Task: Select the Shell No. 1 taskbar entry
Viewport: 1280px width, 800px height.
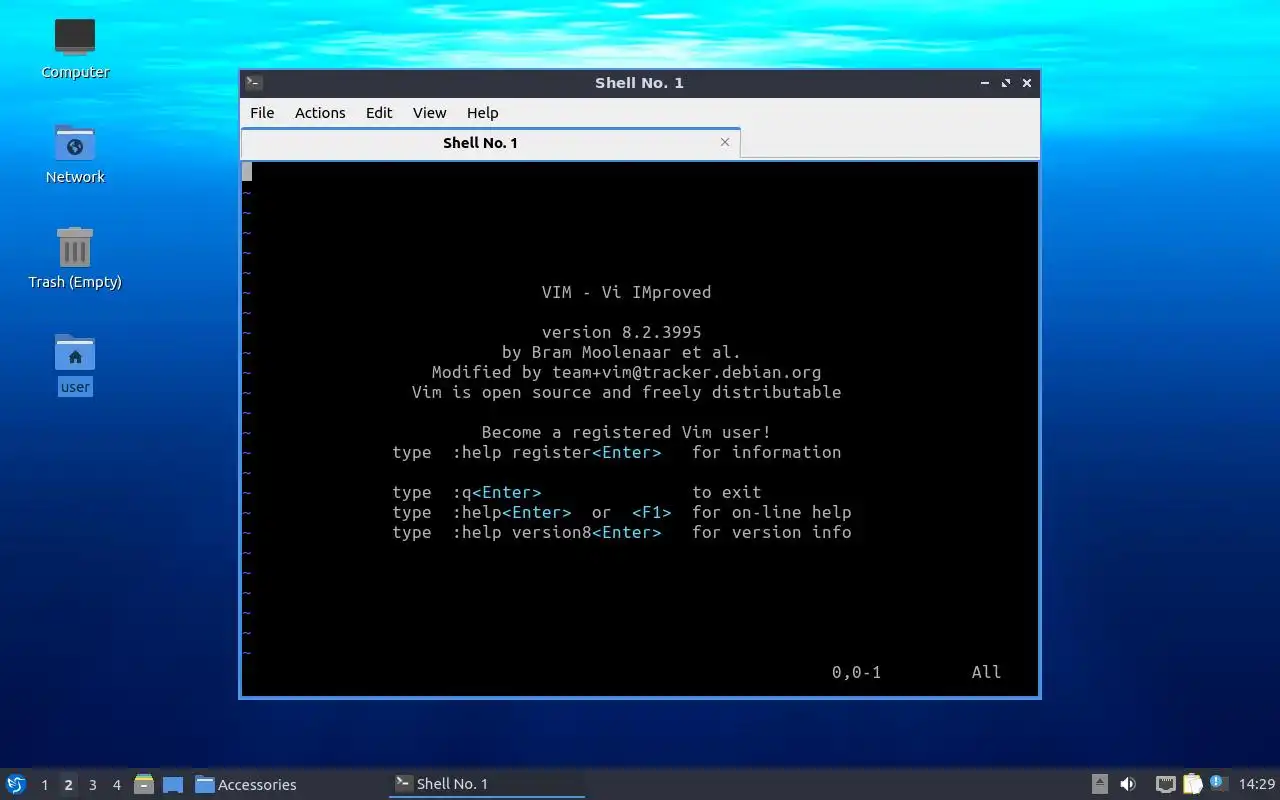Action: click(x=486, y=784)
